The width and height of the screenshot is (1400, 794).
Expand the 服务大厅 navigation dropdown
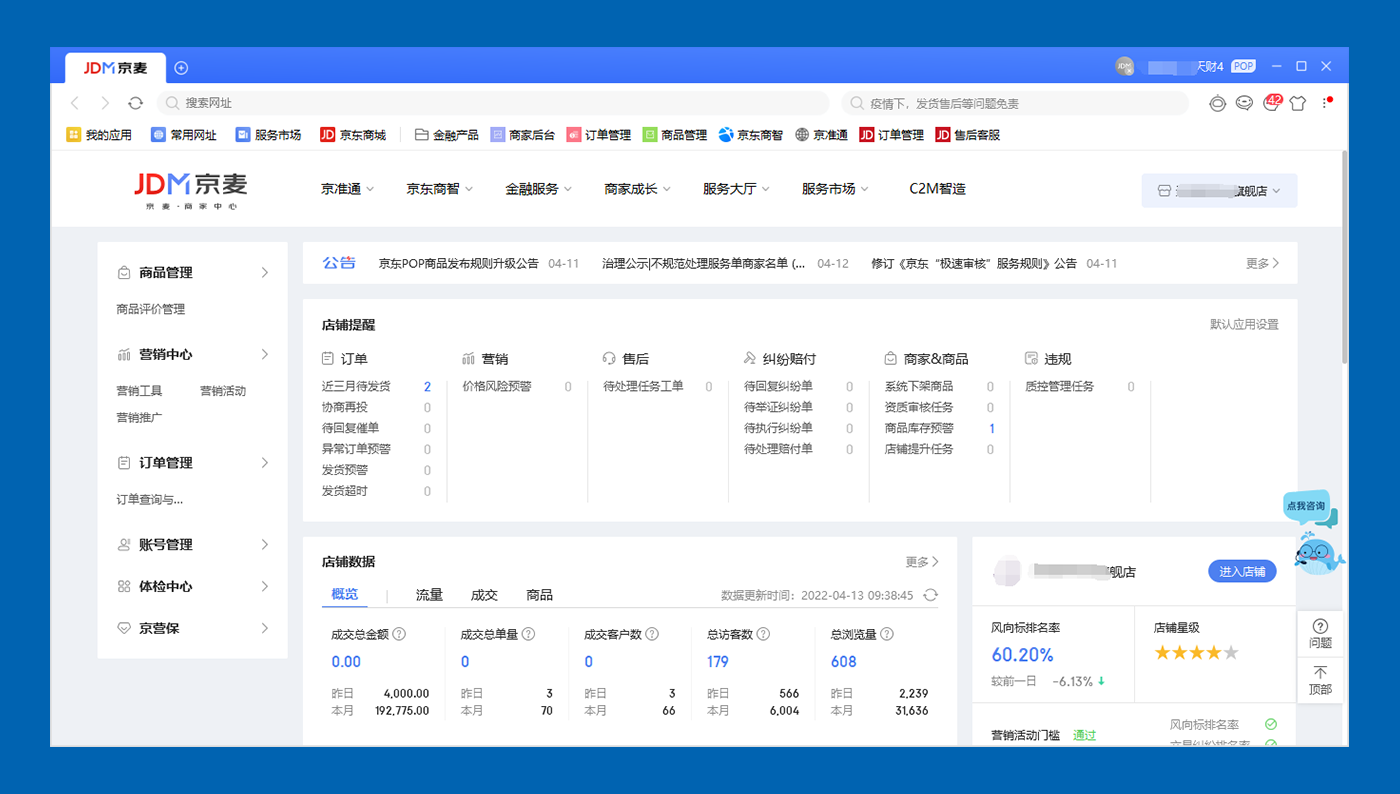736,189
